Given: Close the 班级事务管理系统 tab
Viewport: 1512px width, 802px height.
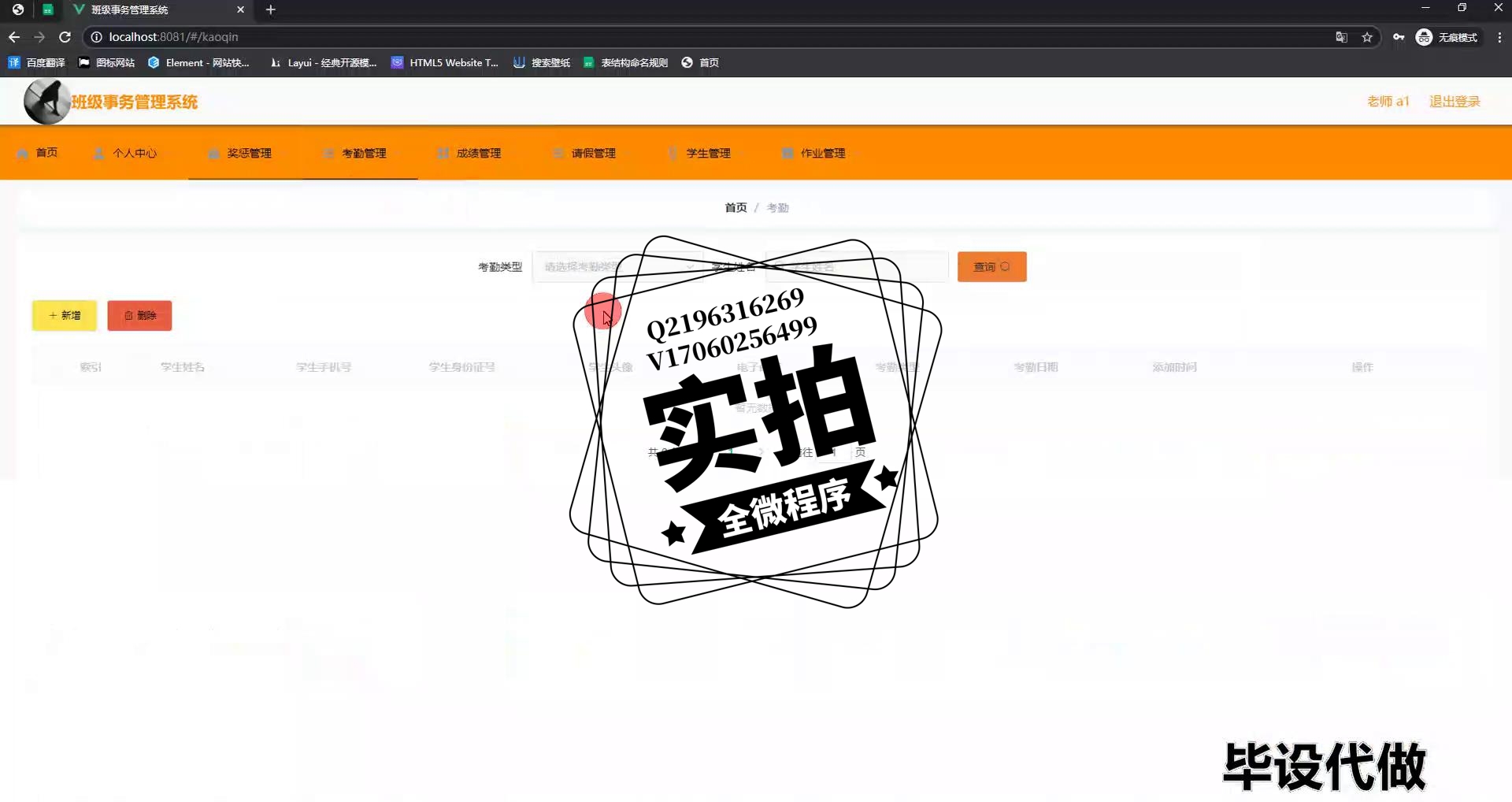Looking at the screenshot, I should (241, 9).
